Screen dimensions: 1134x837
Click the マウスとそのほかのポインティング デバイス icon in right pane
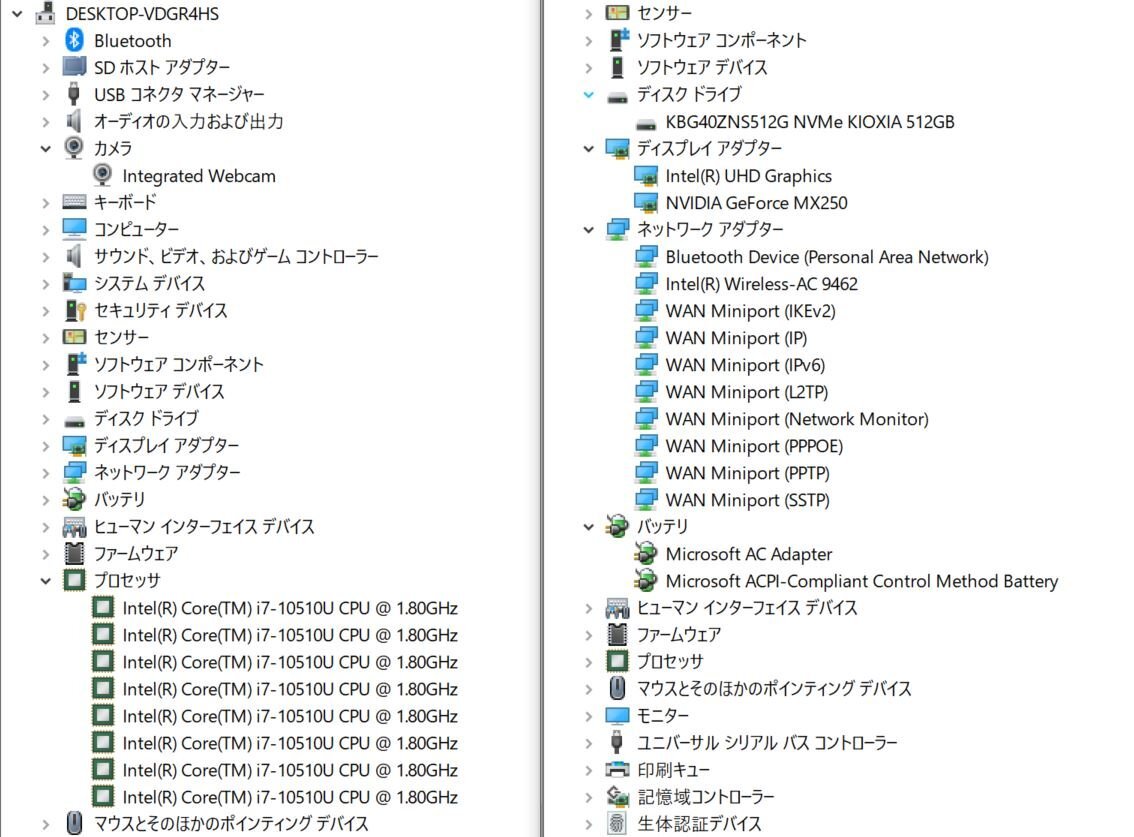(x=617, y=688)
